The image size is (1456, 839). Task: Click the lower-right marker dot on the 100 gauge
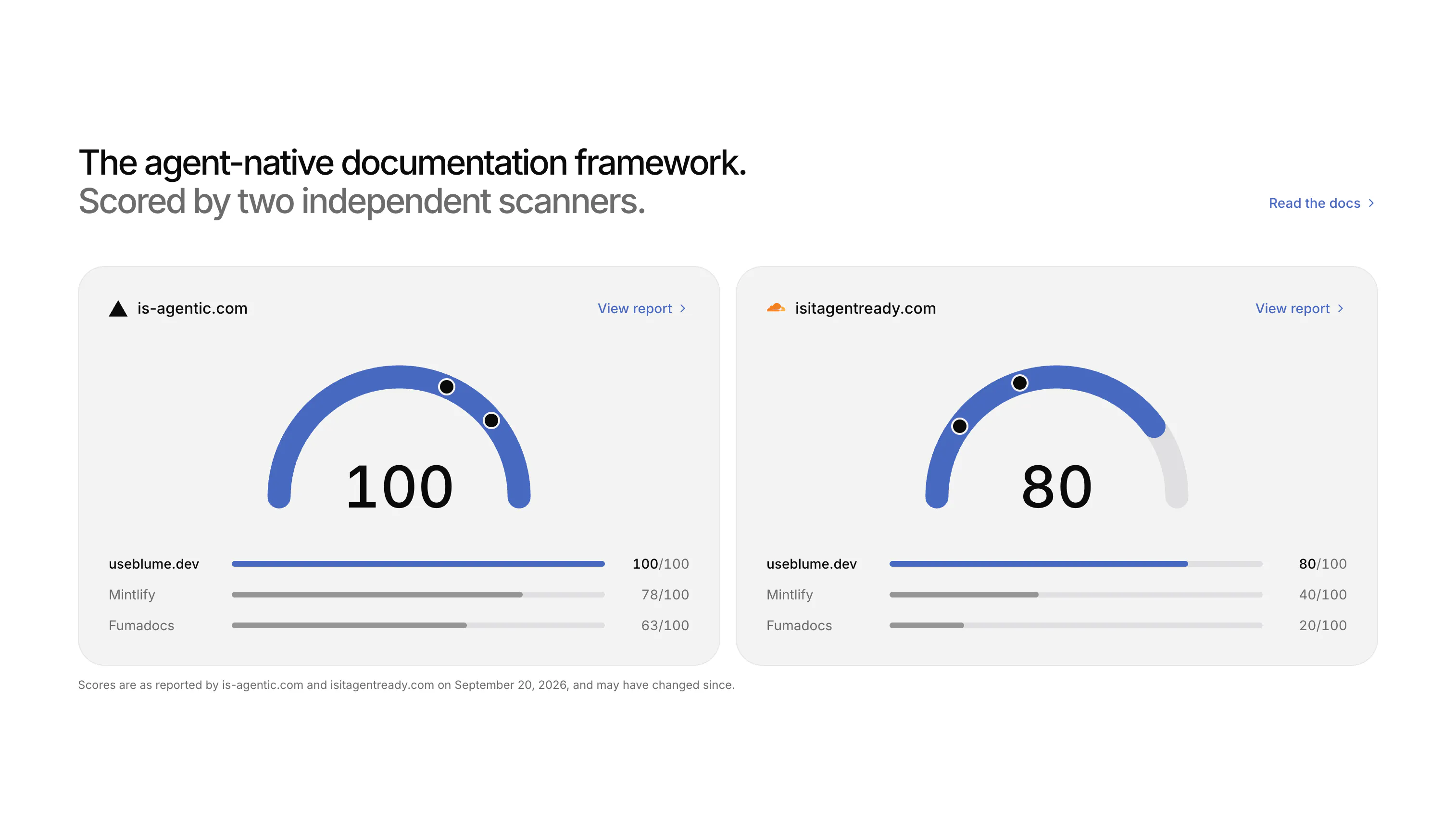[x=491, y=420]
